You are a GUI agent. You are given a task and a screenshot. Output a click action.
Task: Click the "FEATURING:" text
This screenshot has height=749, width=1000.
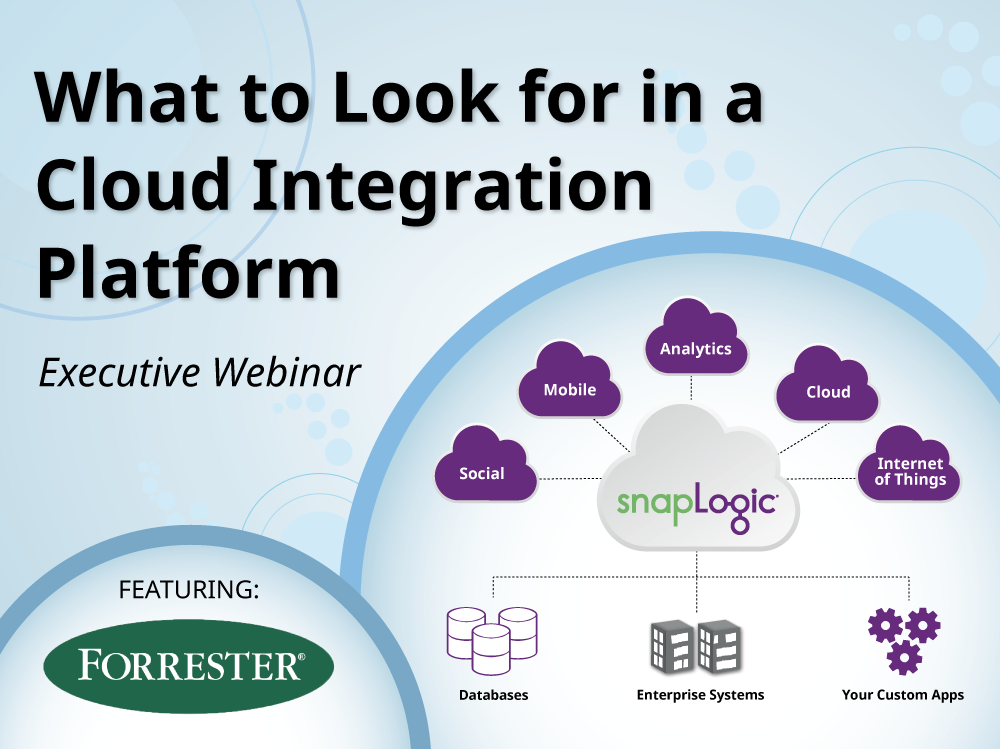click(x=189, y=590)
